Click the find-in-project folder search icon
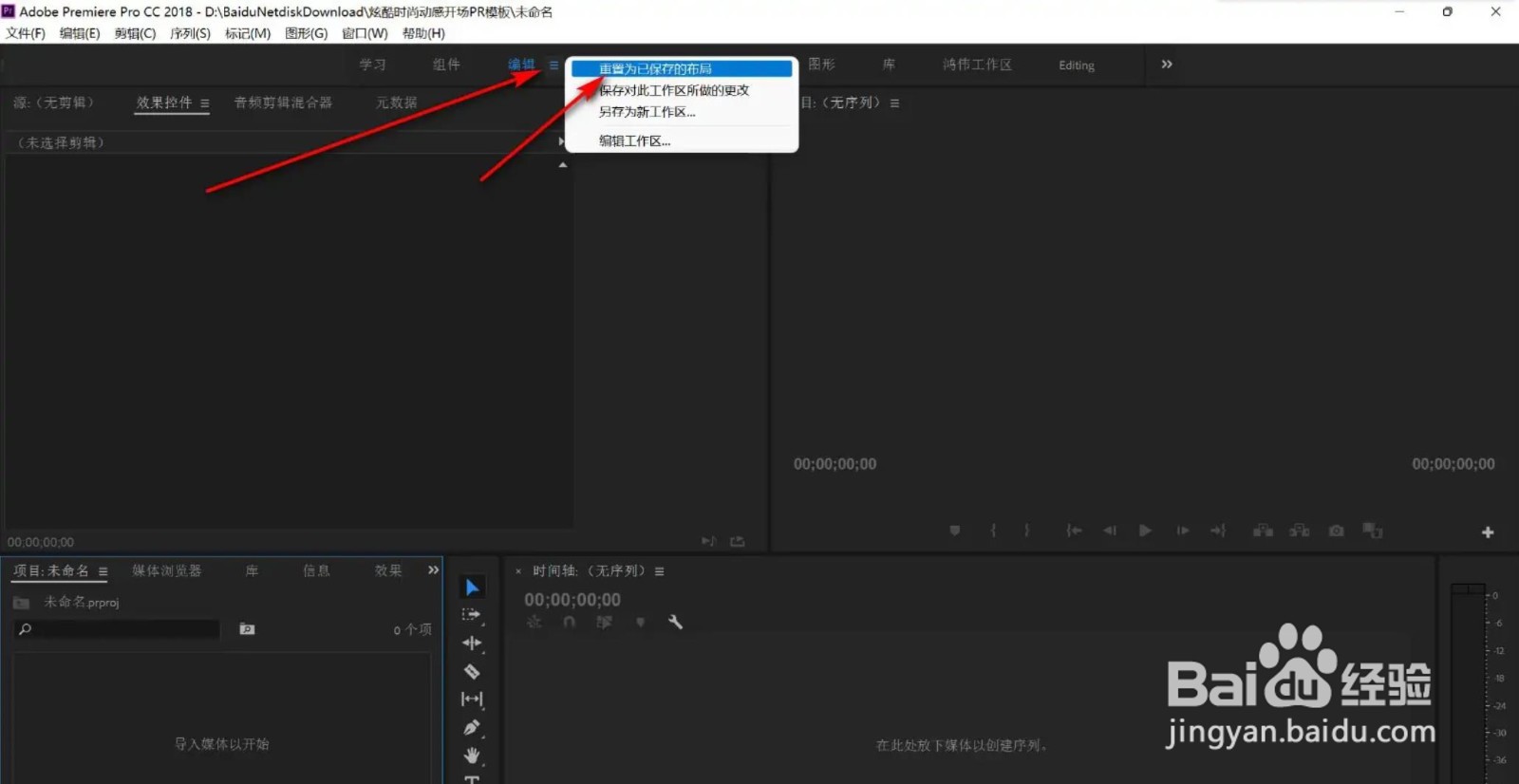Image resolution: width=1519 pixels, height=784 pixels. tap(247, 629)
